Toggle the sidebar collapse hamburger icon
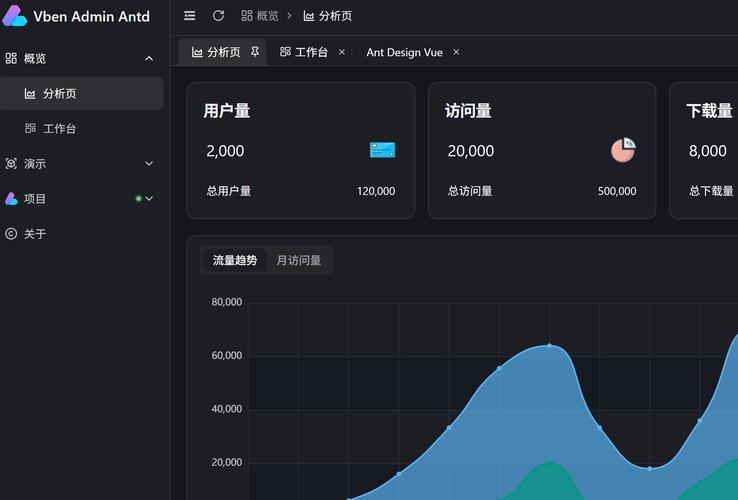This screenshot has width=738, height=500. 190,16
